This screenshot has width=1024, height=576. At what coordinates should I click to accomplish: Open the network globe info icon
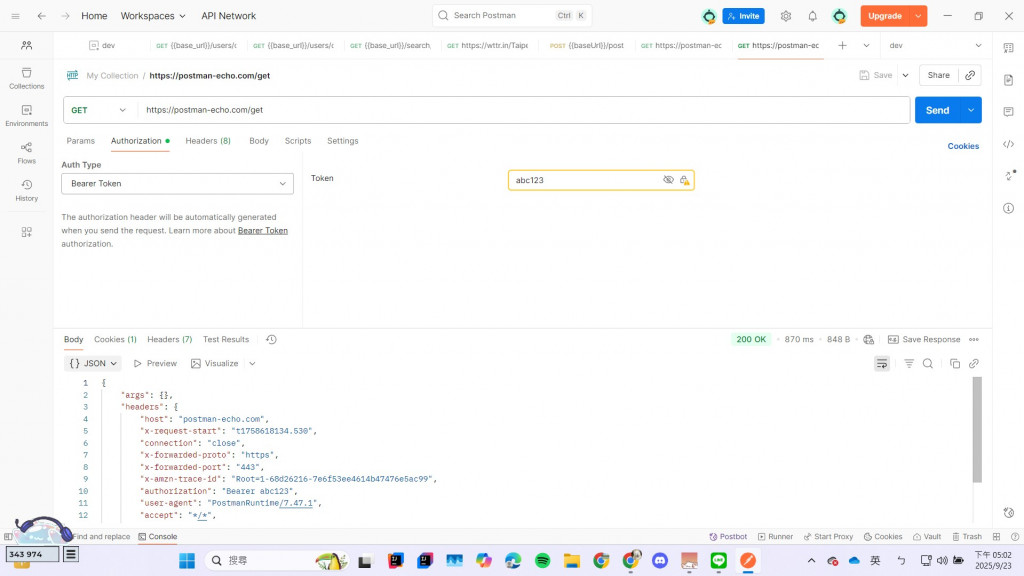[x=868, y=340]
